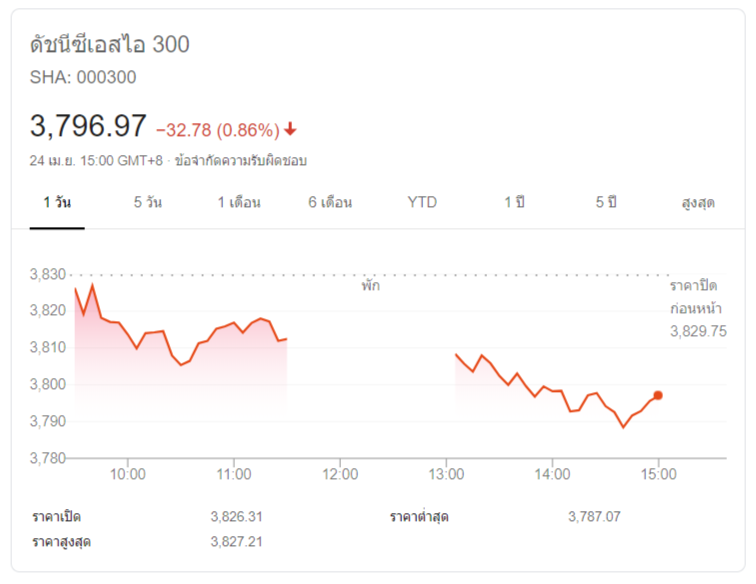The height and width of the screenshot is (584, 756).
Task: Open the 1 เดือน chart range
Action: pyautogui.click(x=239, y=203)
